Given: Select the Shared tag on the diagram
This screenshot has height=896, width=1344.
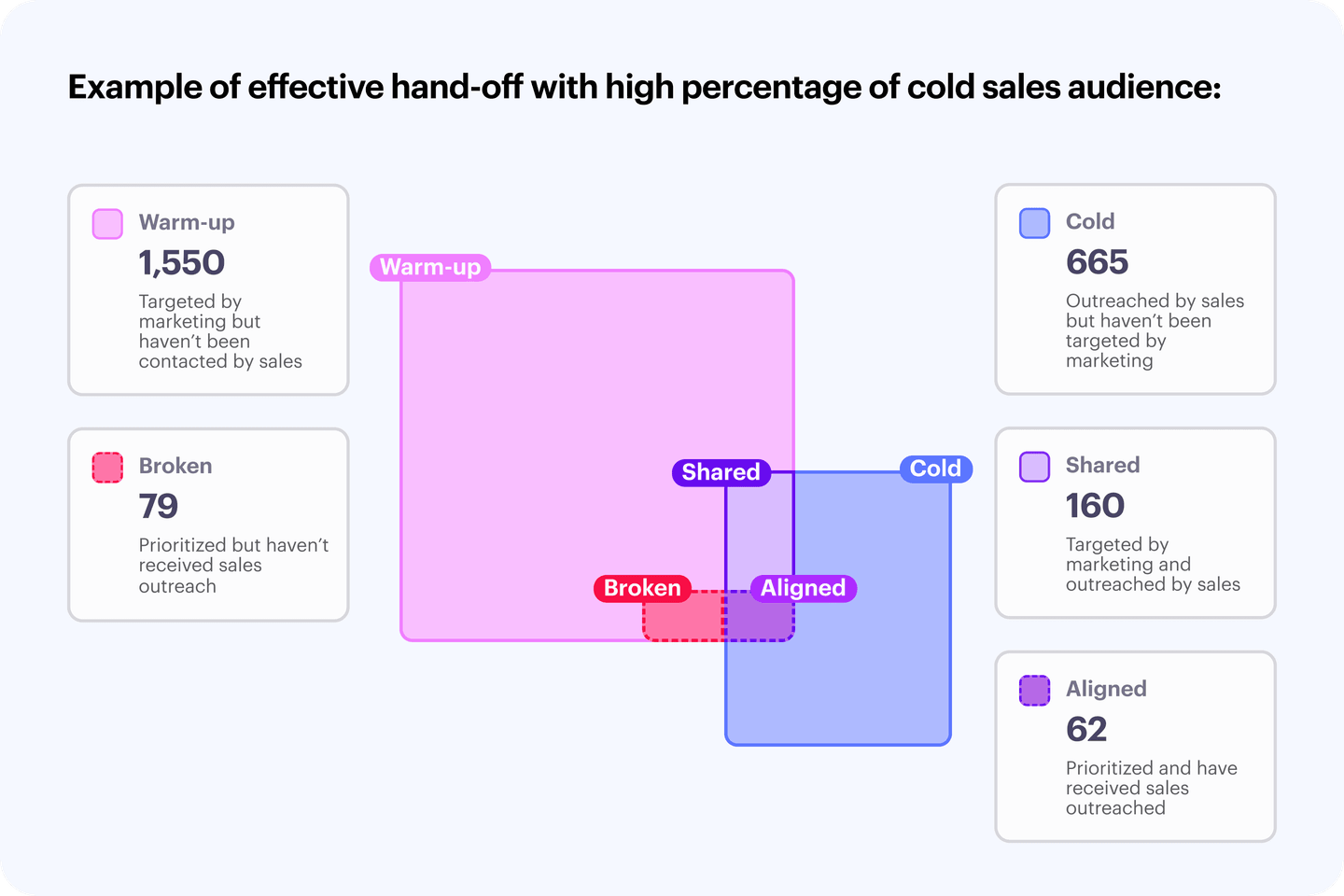Looking at the screenshot, I should tap(721, 472).
